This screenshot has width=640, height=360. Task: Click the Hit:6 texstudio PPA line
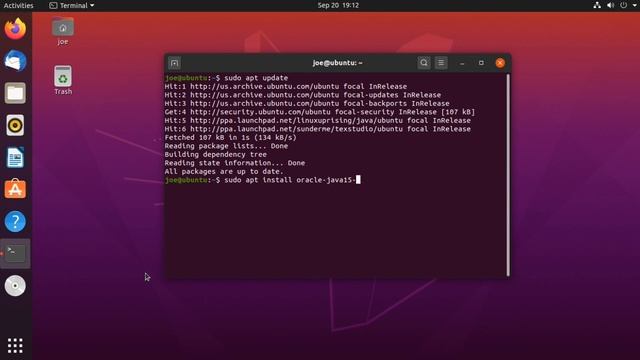(318, 129)
